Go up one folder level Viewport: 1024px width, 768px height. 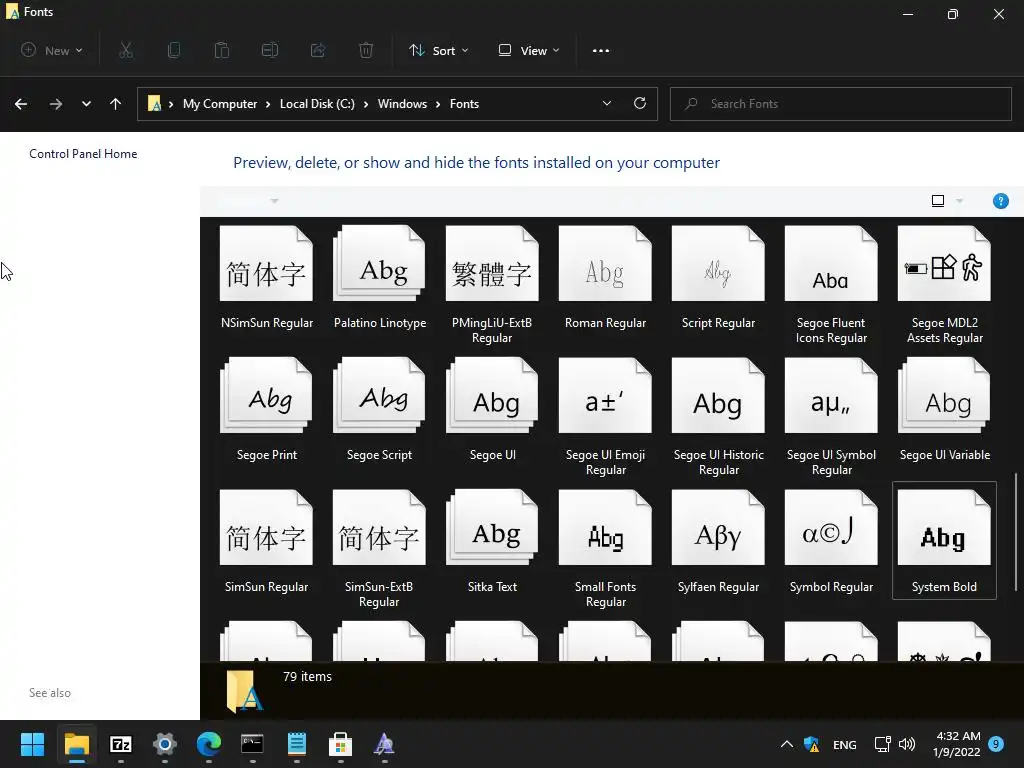pyautogui.click(x=116, y=104)
